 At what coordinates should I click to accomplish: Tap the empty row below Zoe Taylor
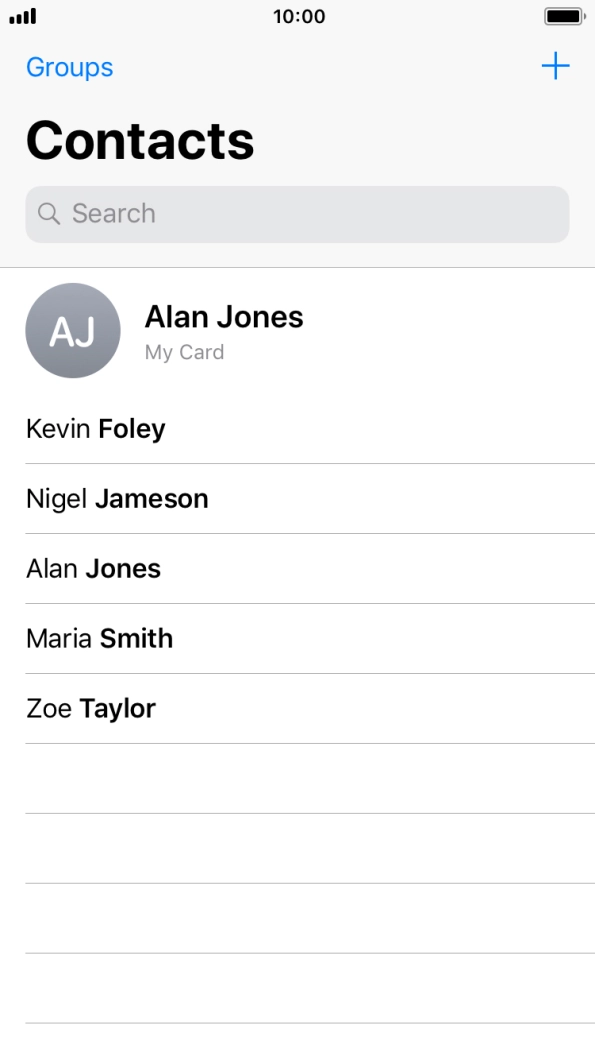point(297,775)
